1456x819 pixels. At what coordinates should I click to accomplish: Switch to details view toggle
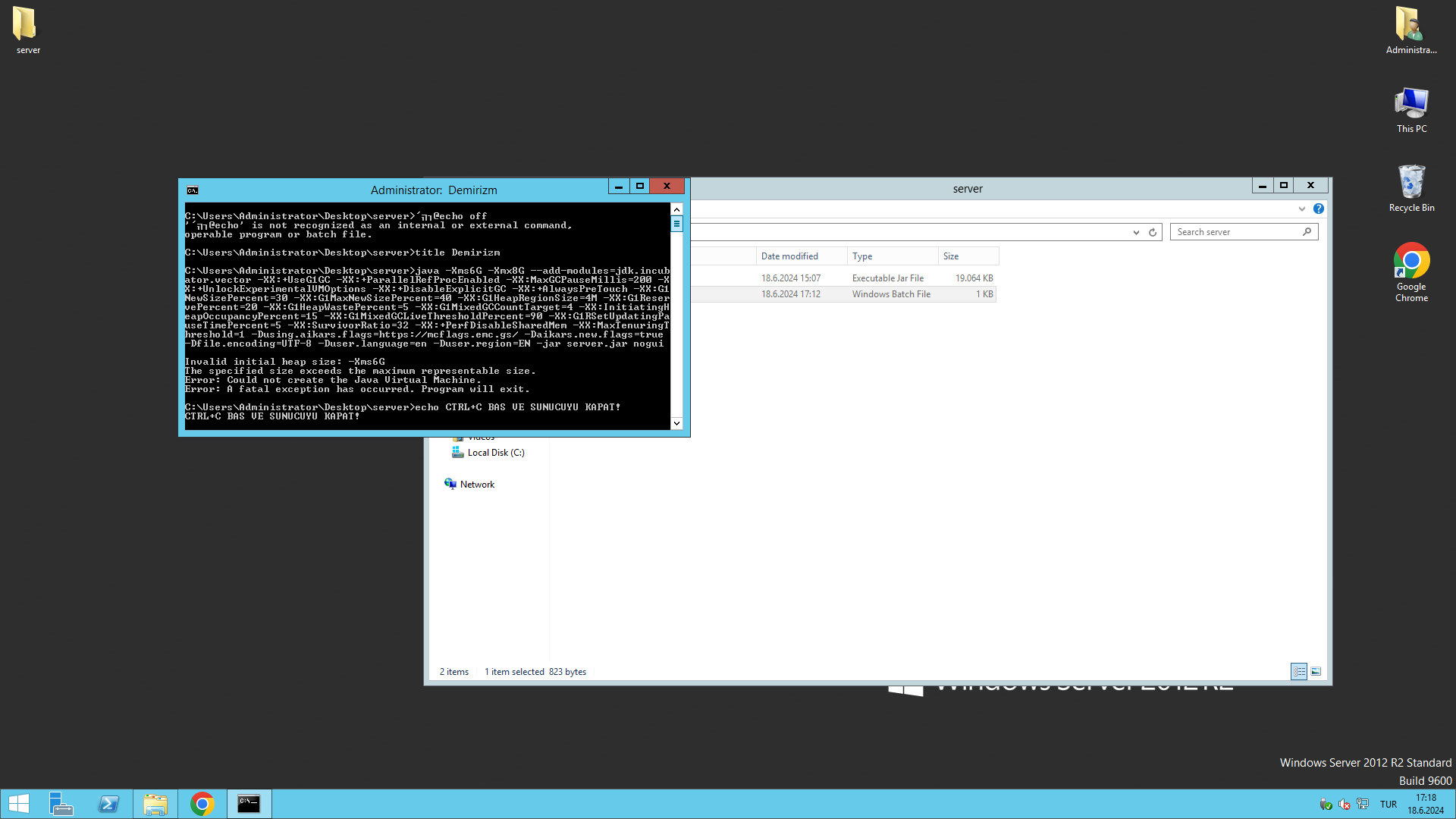point(1299,672)
